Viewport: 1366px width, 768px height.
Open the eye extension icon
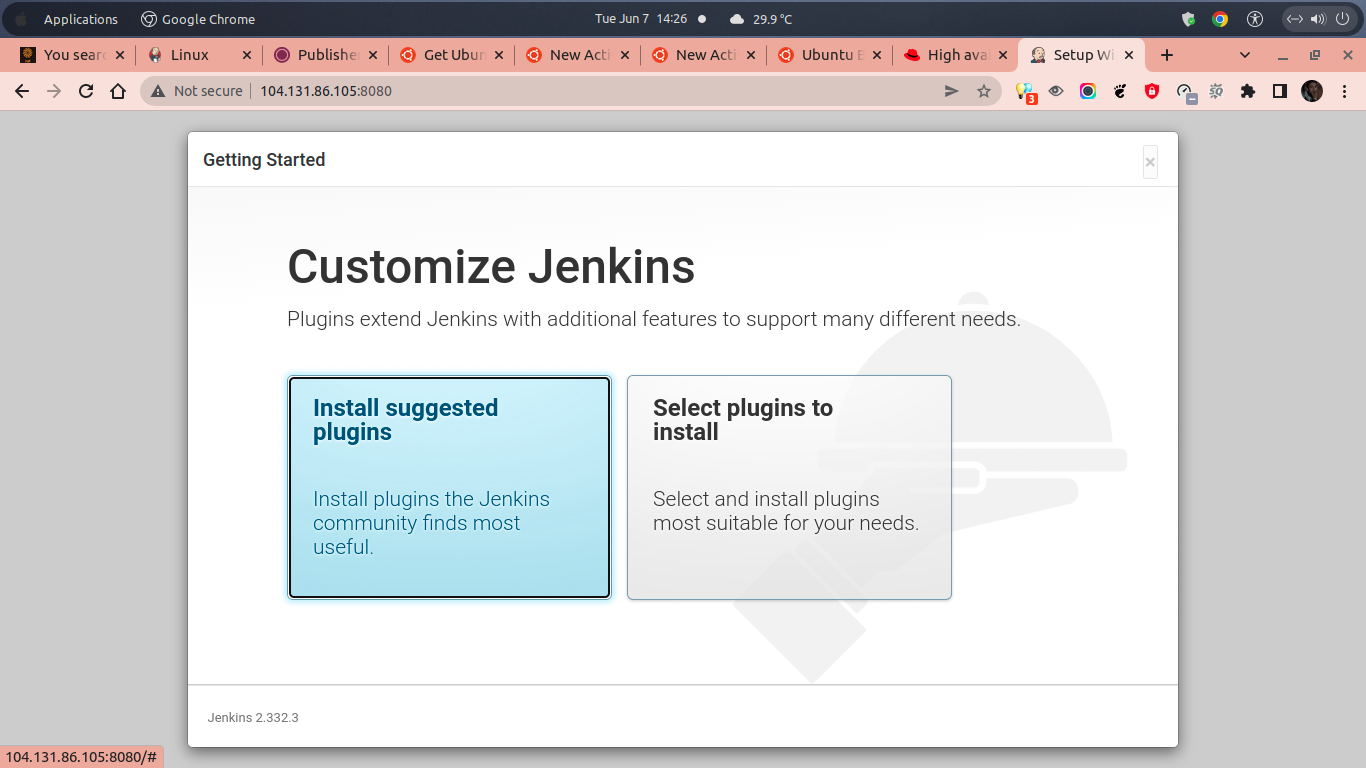[x=1056, y=91]
